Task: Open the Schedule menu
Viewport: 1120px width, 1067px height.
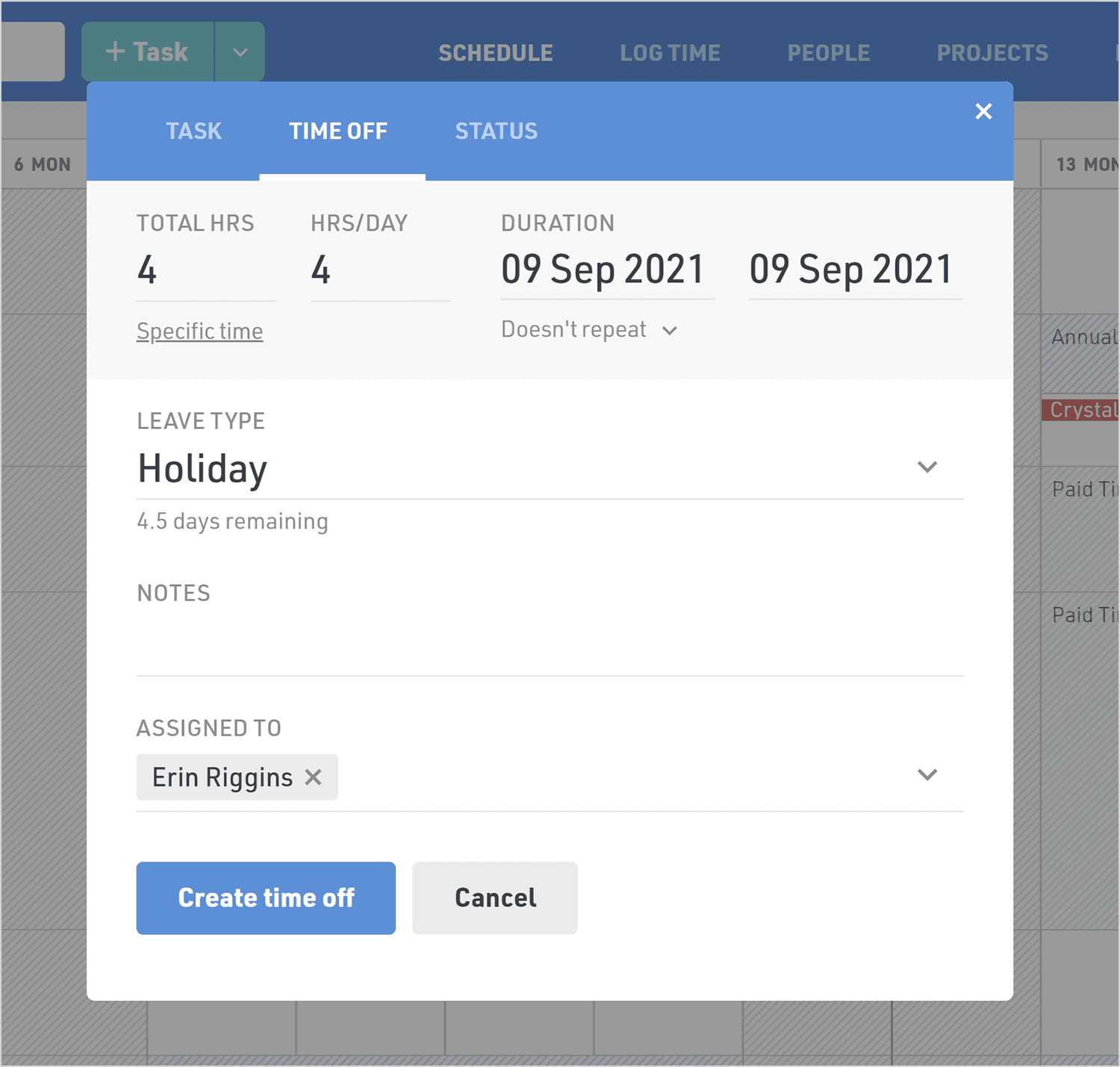Action: [x=496, y=53]
